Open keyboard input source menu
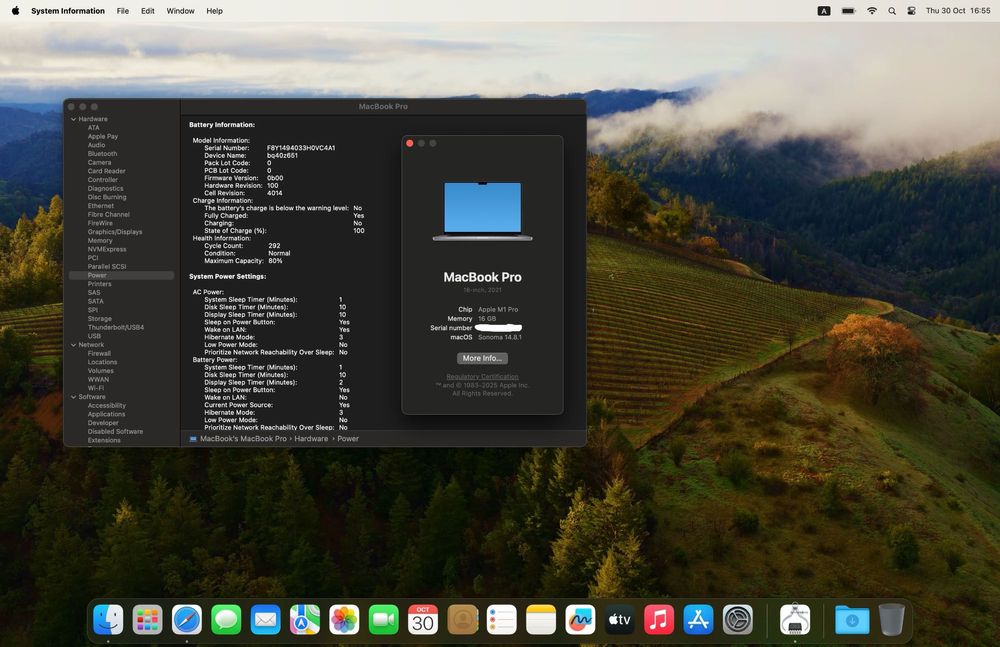1000x647 pixels. click(x=824, y=11)
